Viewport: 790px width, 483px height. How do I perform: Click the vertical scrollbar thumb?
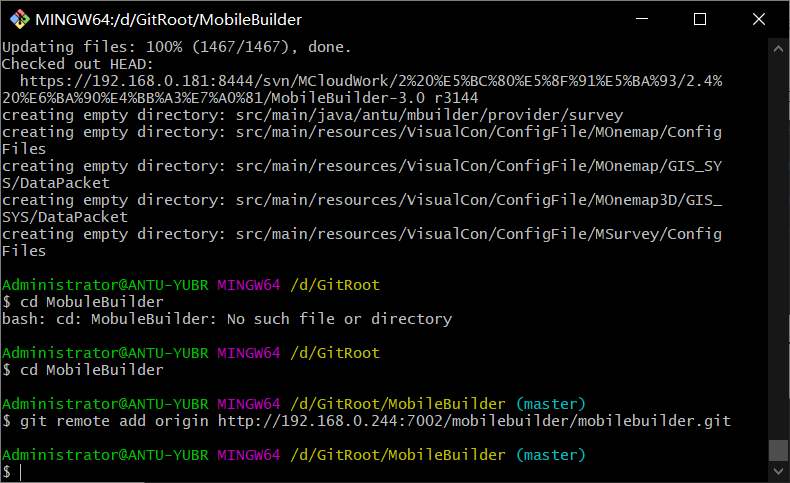[x=778, y=450]
